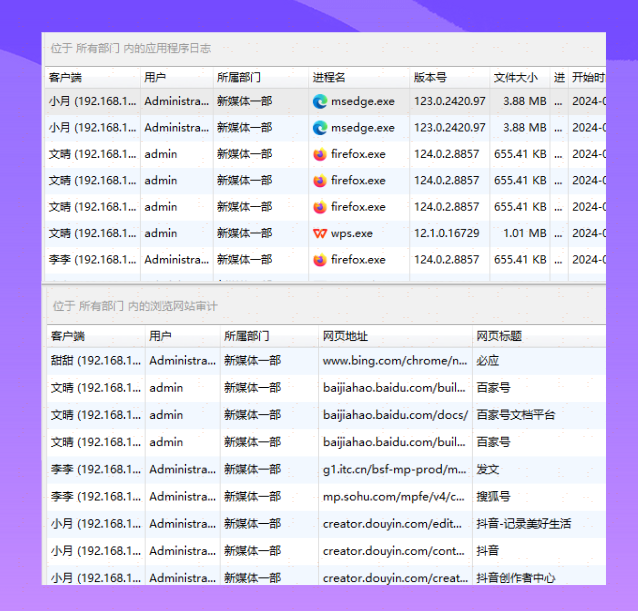Click the Firefox icon in 李李's application log row
Screen dimensions: 638x611
(320, 260)
